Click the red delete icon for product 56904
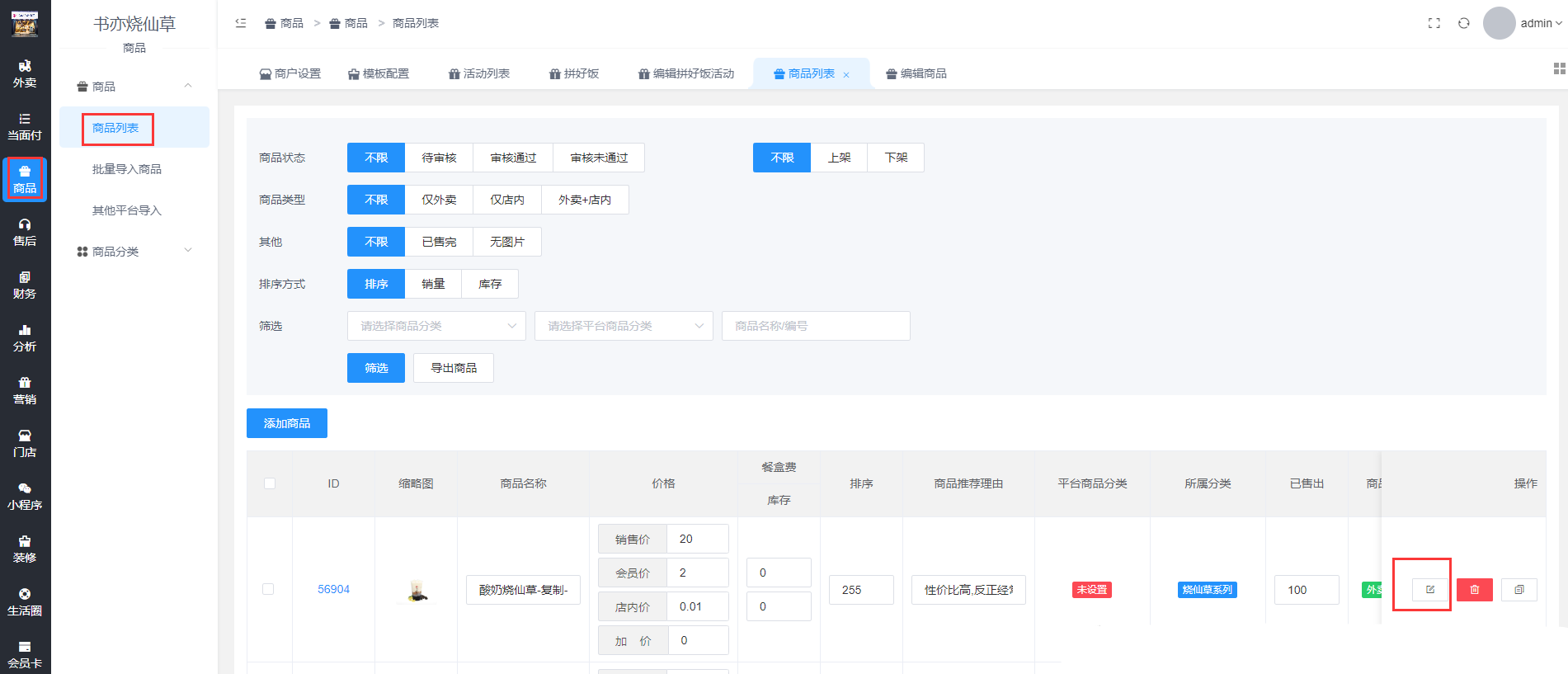 point(1475,590)
